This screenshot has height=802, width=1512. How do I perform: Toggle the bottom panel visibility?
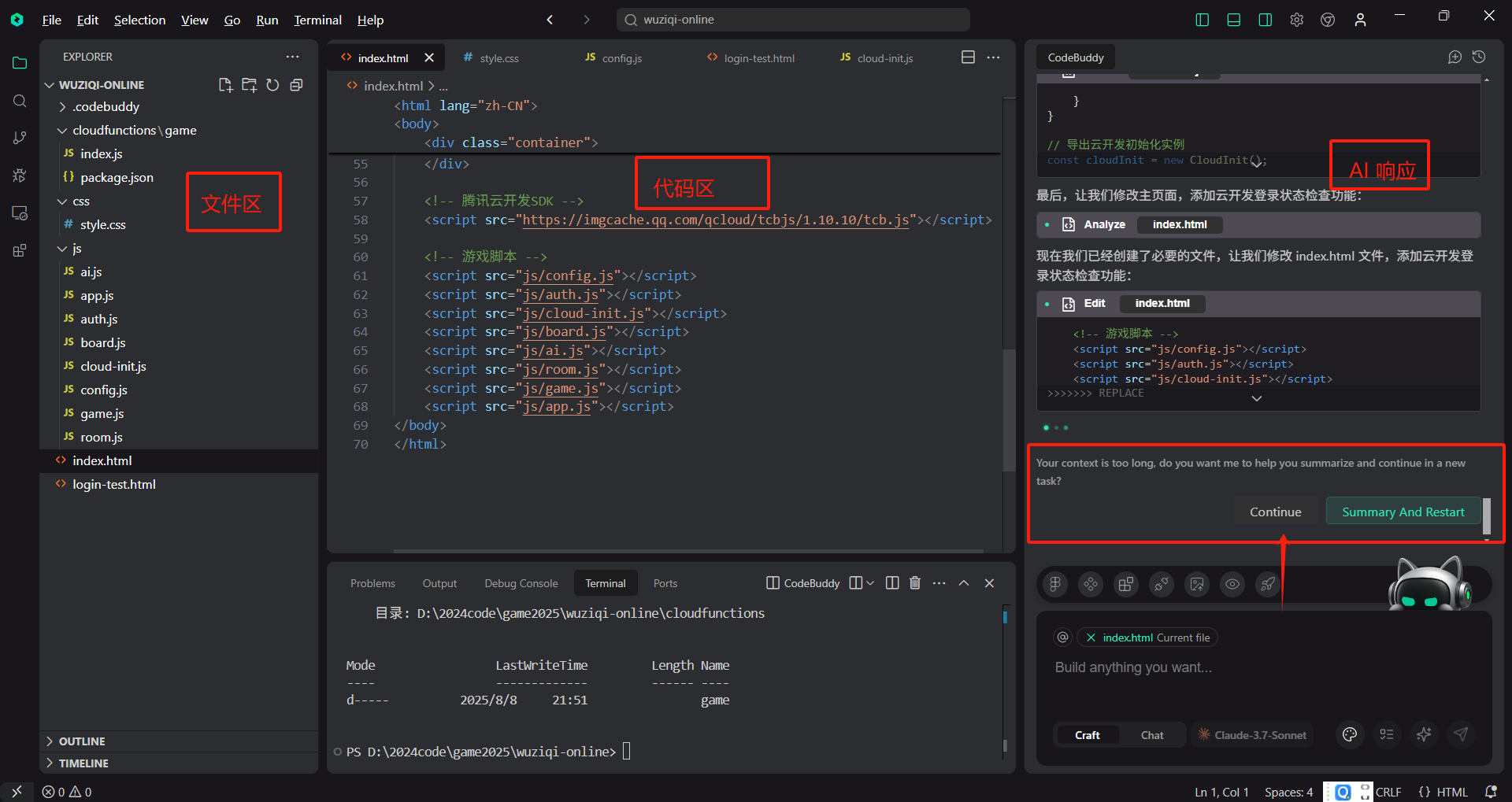click(1233, 20)
